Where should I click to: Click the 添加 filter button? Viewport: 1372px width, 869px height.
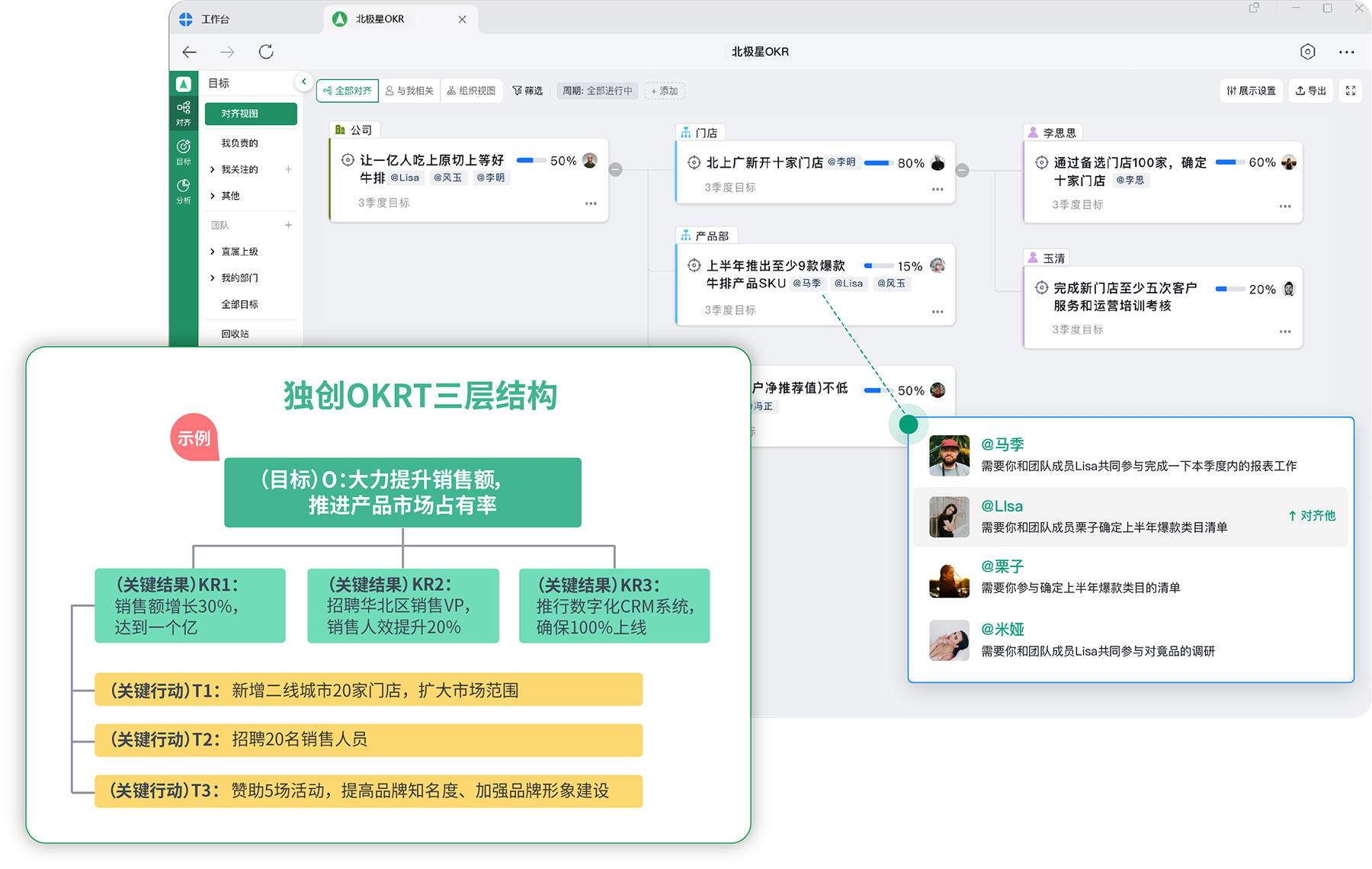click(x=665, y=91)
